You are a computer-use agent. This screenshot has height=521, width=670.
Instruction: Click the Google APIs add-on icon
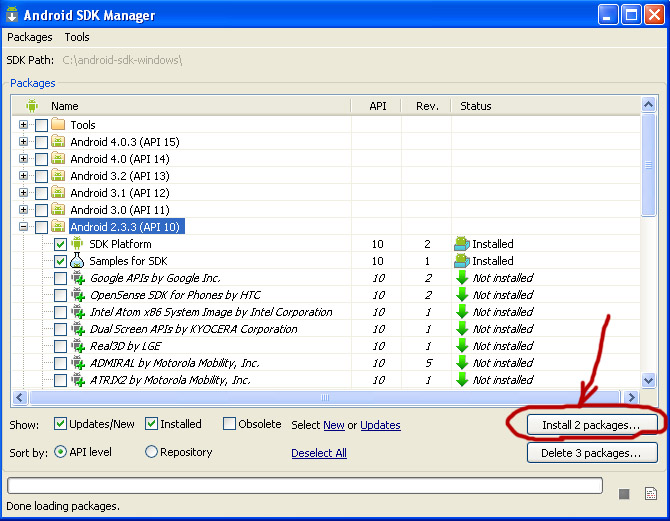pyautogui.click(x=77, y=278)
